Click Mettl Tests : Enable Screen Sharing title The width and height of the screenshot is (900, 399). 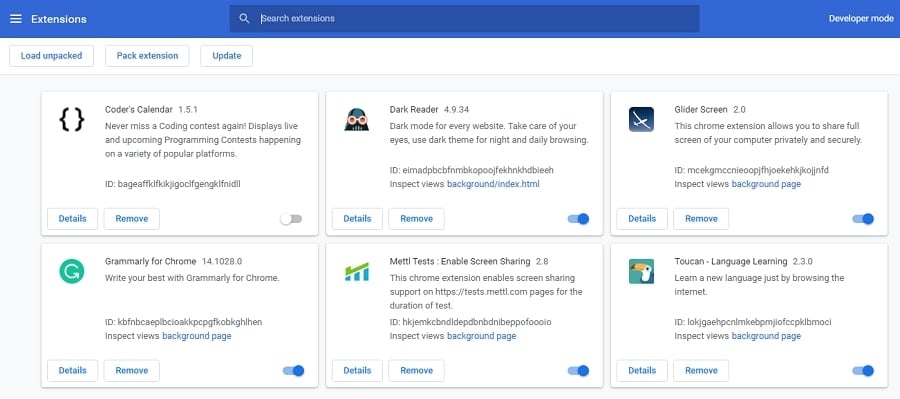[x=460, y=262]
